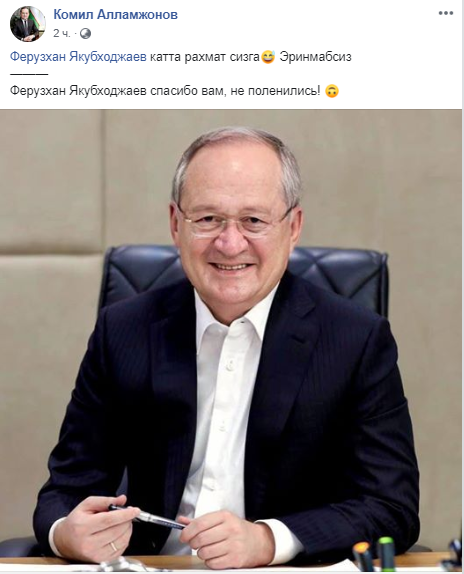Viewport: 464px width, 574px height.
Task: Open the blue tagged Ферузхан Якубходжаев link
Action: click(x=78, y=57)
